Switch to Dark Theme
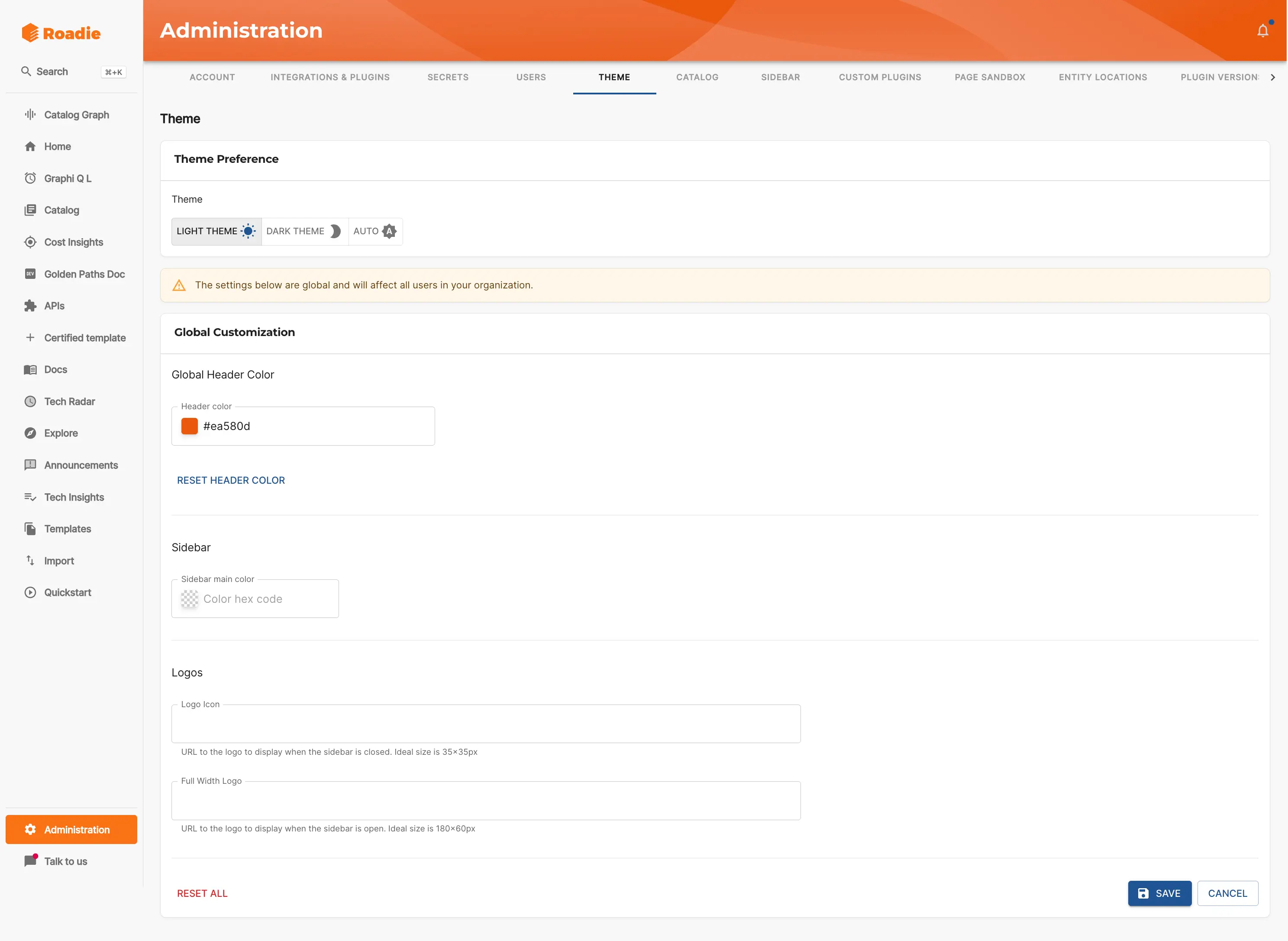Image resolution: width=1288 pixels, height=941 pixels. click(304, 231)
